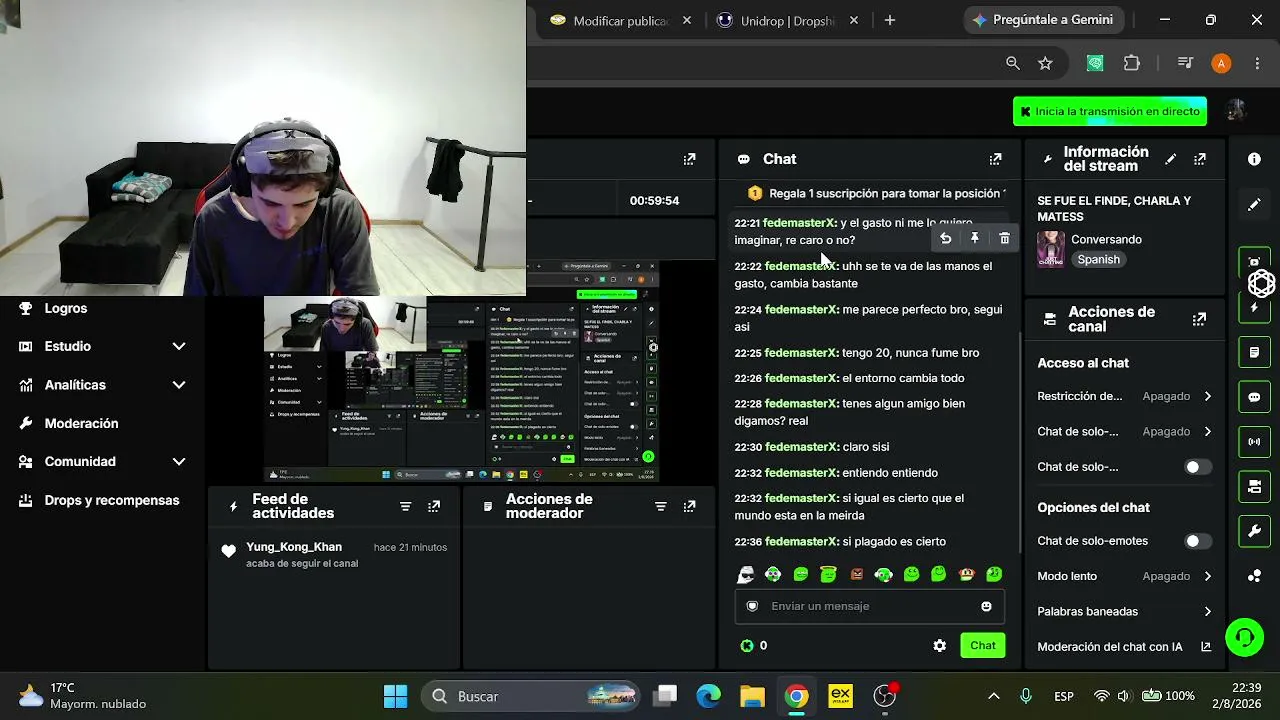Open File Explorer from the taskbar

point(752,696)
